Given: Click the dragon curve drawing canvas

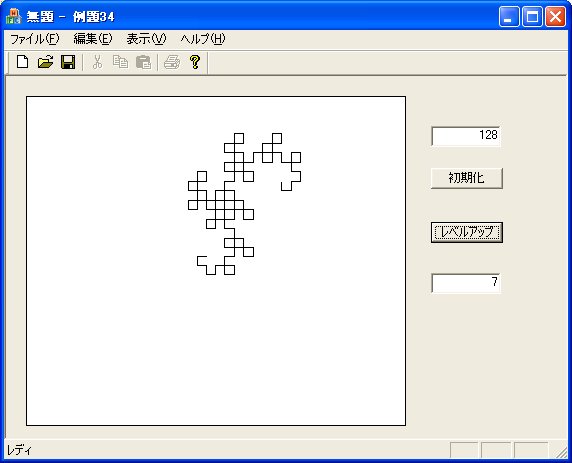Looking at the screenshot, I should (216, 261).
